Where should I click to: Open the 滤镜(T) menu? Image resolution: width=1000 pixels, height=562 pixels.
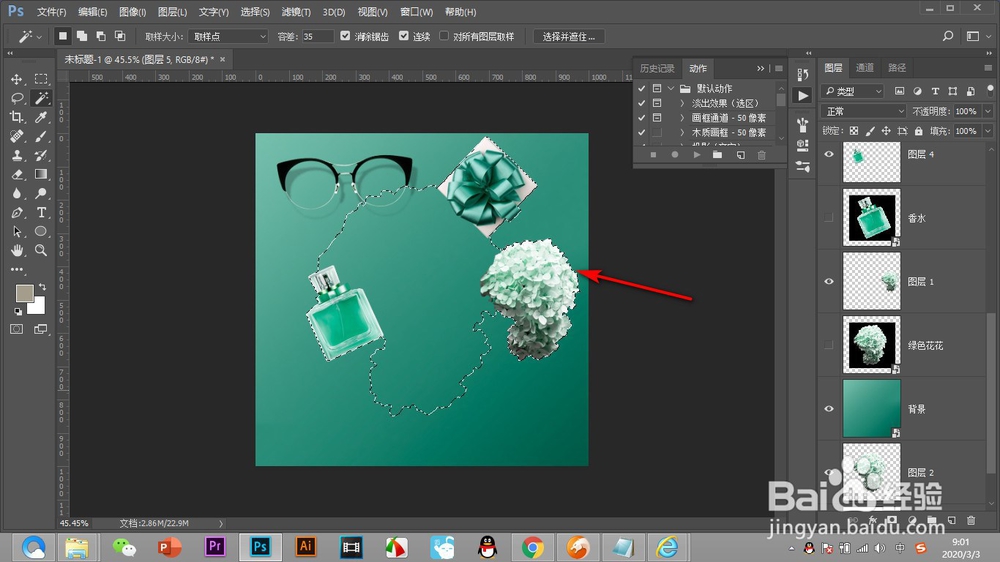(296, 11)
